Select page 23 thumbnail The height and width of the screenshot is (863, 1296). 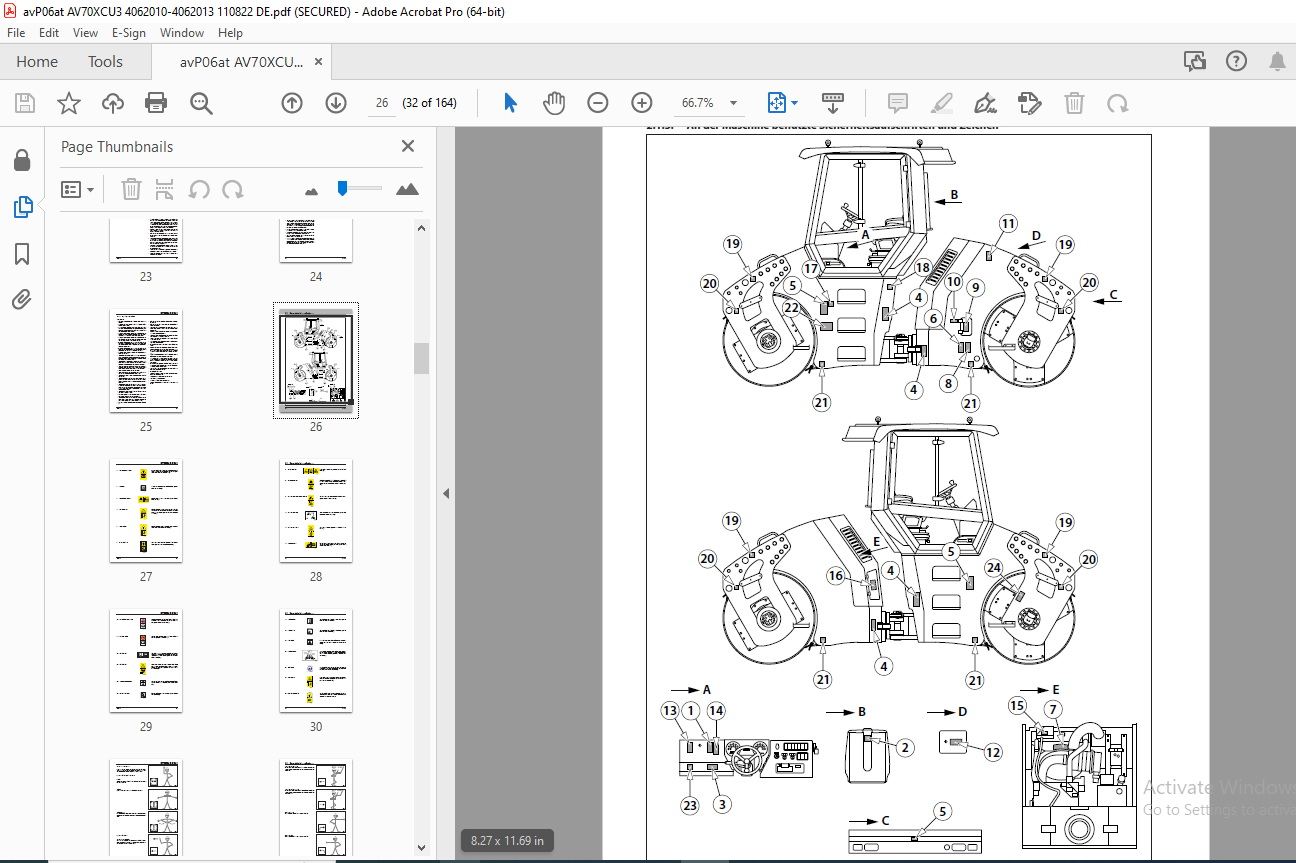point(146,241)
